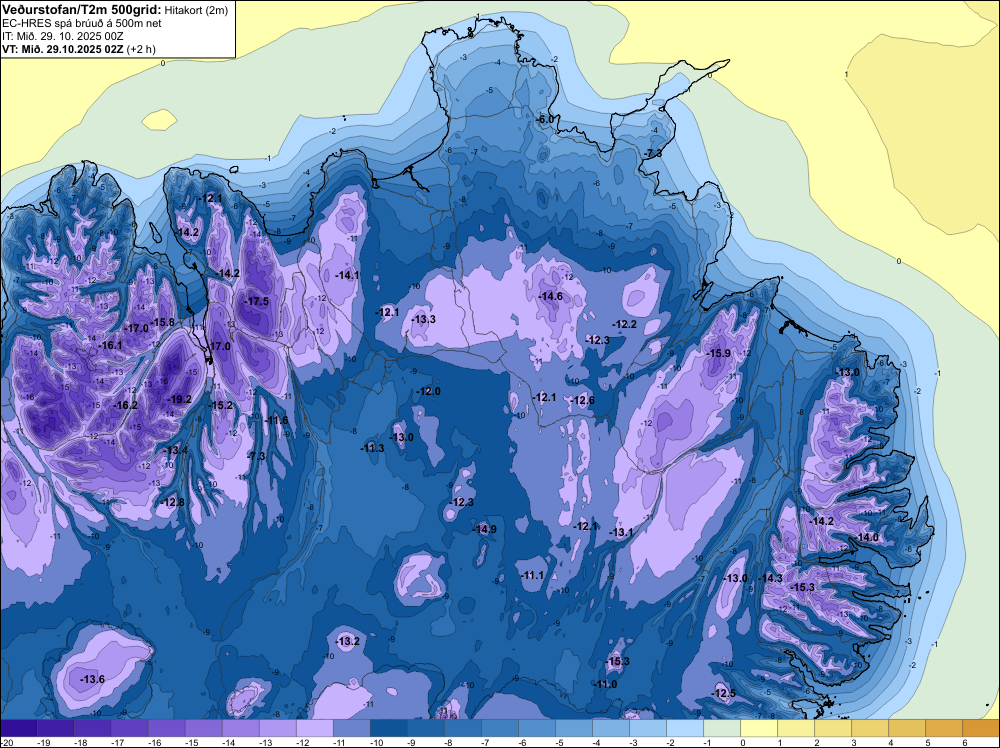Click the -16.1 temperature label
1000x748 pixels.
click(x=110, y=345)
